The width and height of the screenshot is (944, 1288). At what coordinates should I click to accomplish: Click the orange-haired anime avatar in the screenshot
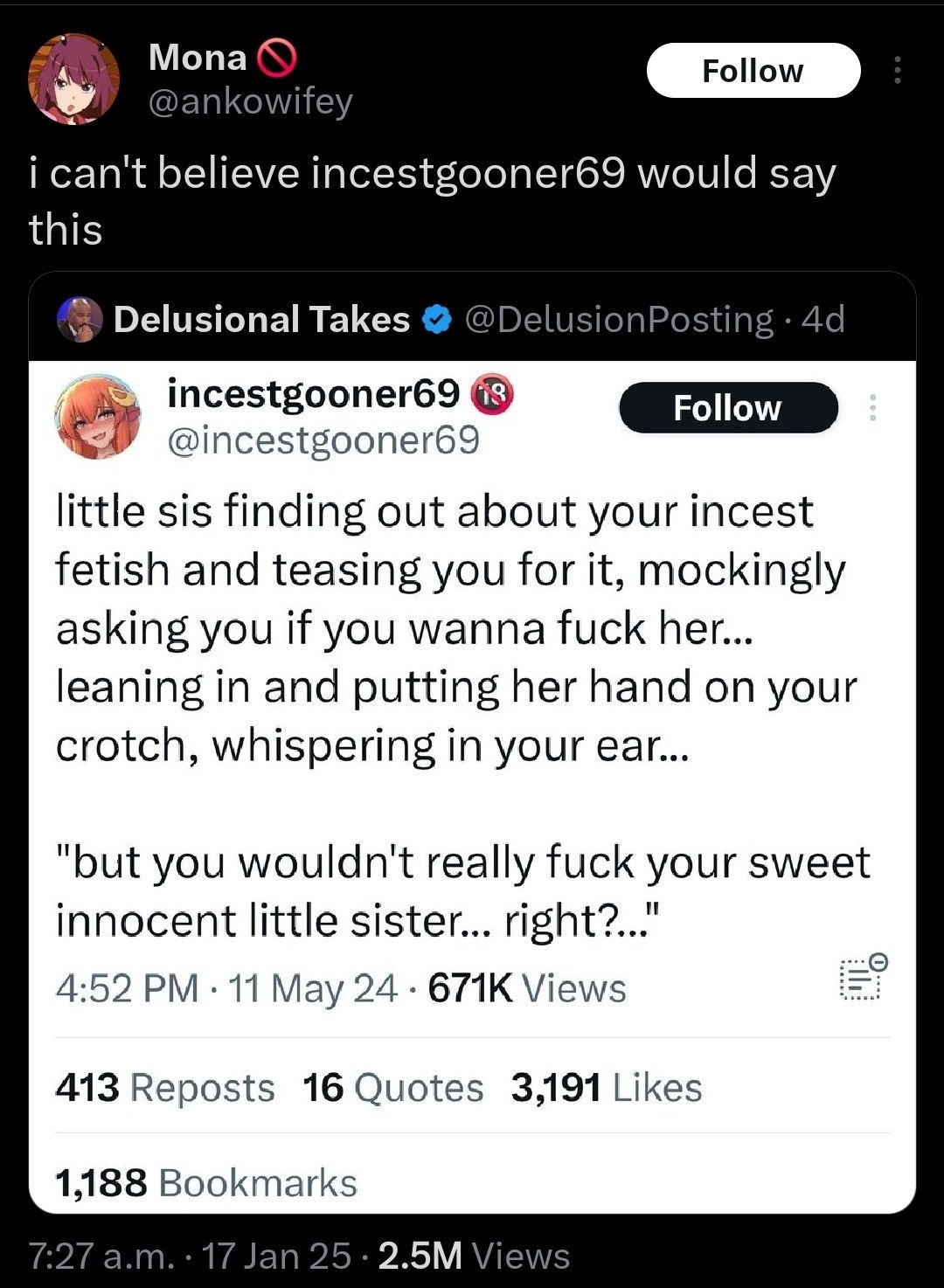pos(98,417)
